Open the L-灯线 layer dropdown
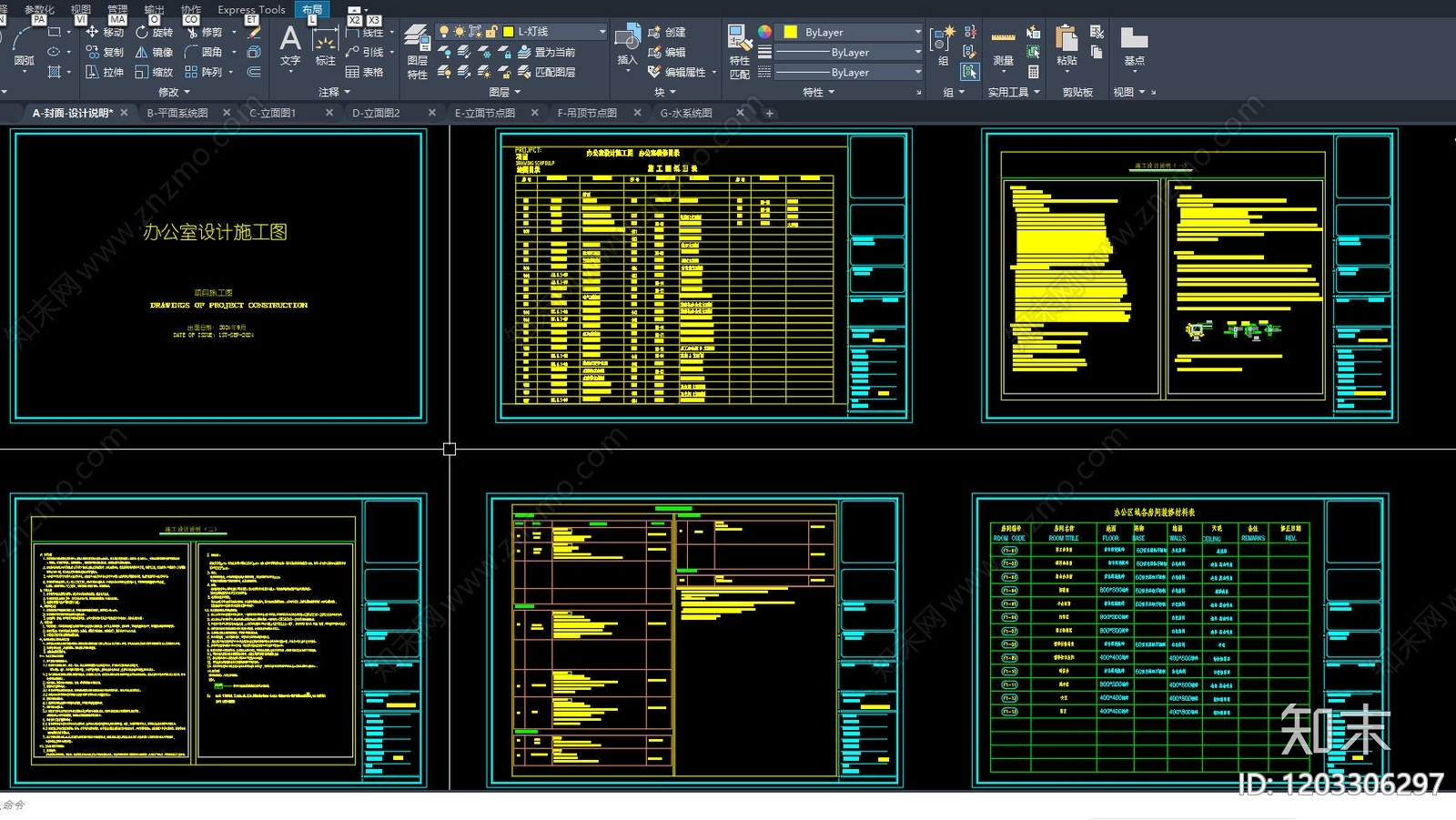Screen dimensions: 1456x820 pos(602,32)
